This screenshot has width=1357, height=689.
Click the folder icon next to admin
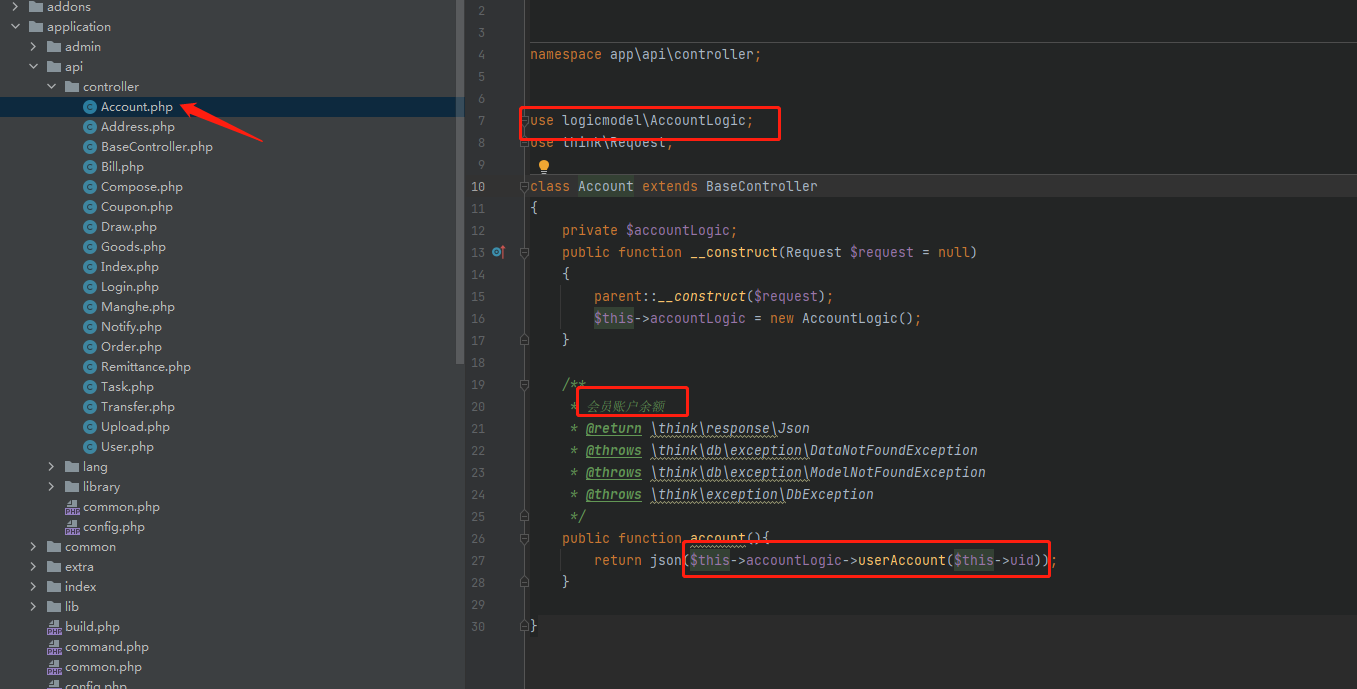click(x=54, y=47)
